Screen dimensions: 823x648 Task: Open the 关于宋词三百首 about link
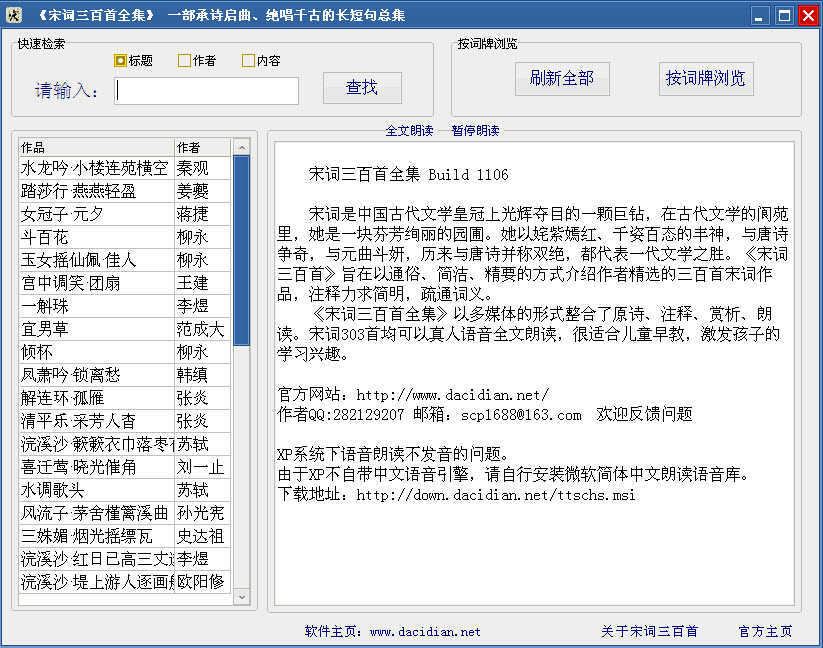[x=649, y=632]
